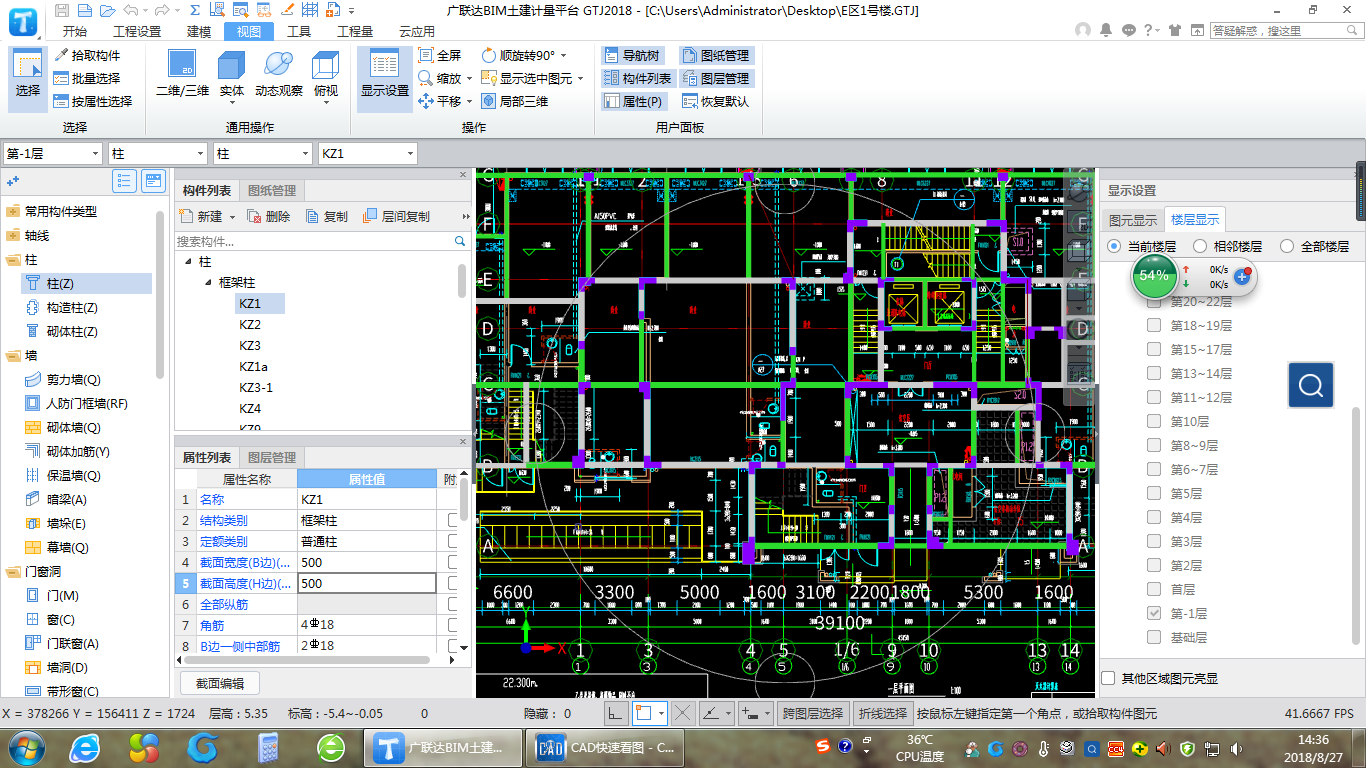The width and height of the screenshot is (1366, 768).
Task: Click 恢复默认 restore default layout
Action: pos(715,101)
